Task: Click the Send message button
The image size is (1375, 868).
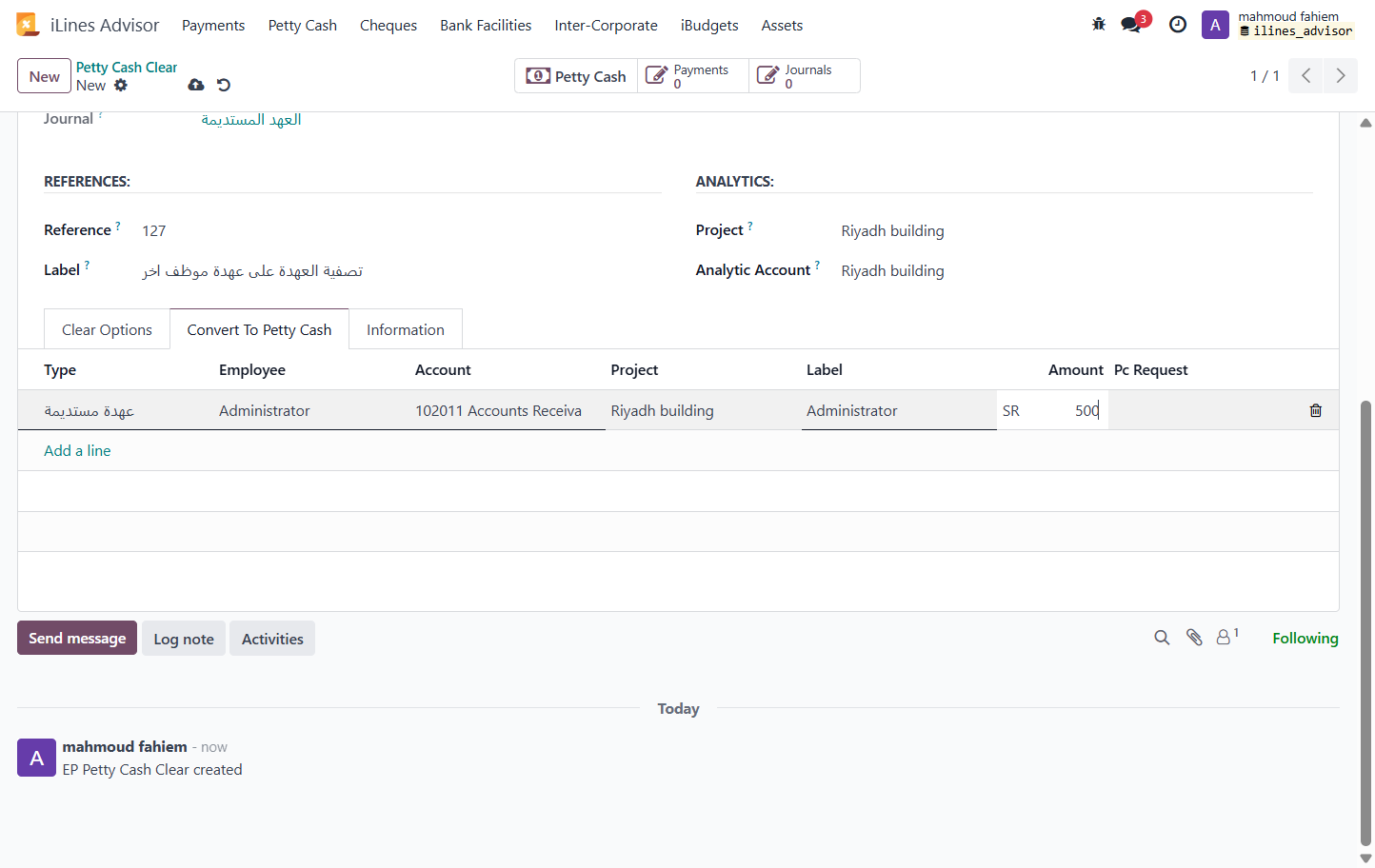Action: pos(77,638)
